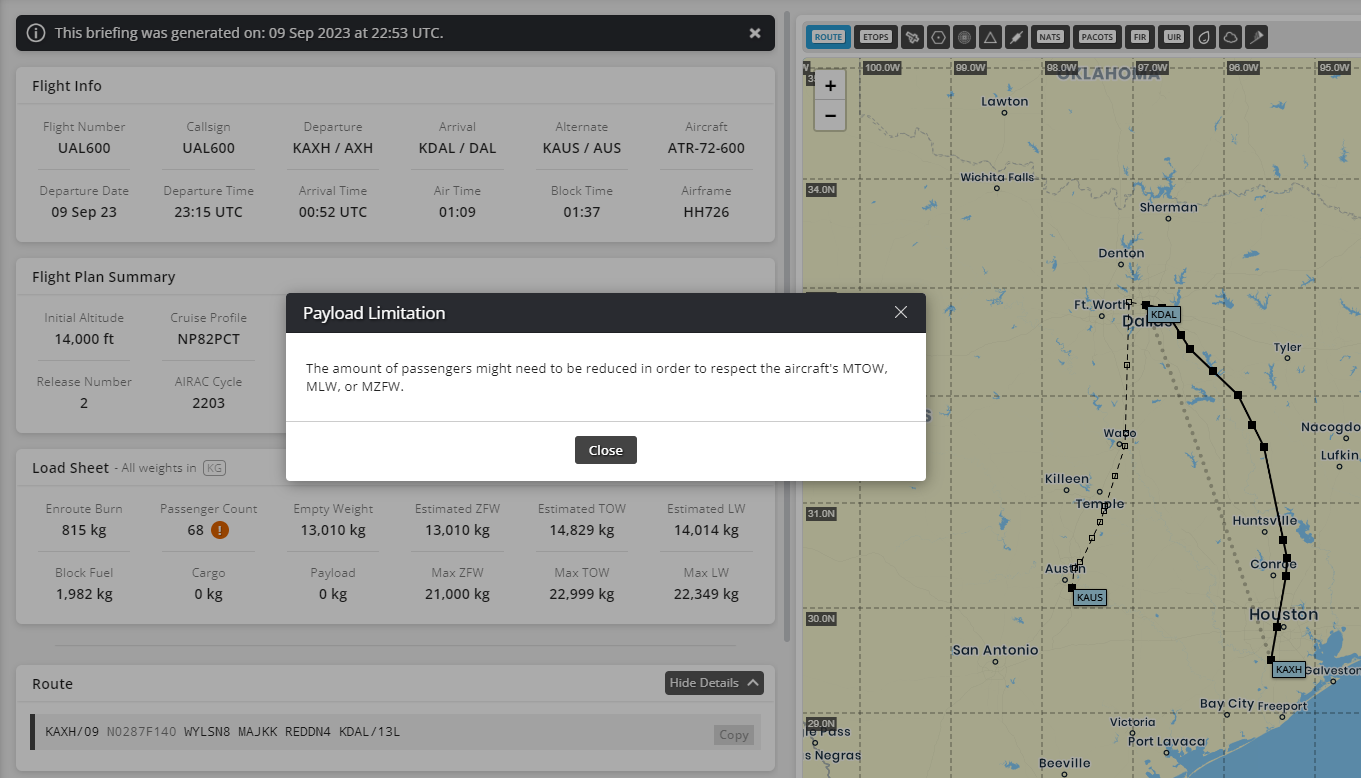The width and height of the screenshot is (1361, 778).
Task: Toggle the ROUTE map layer
Action: [x=828, y=37]
